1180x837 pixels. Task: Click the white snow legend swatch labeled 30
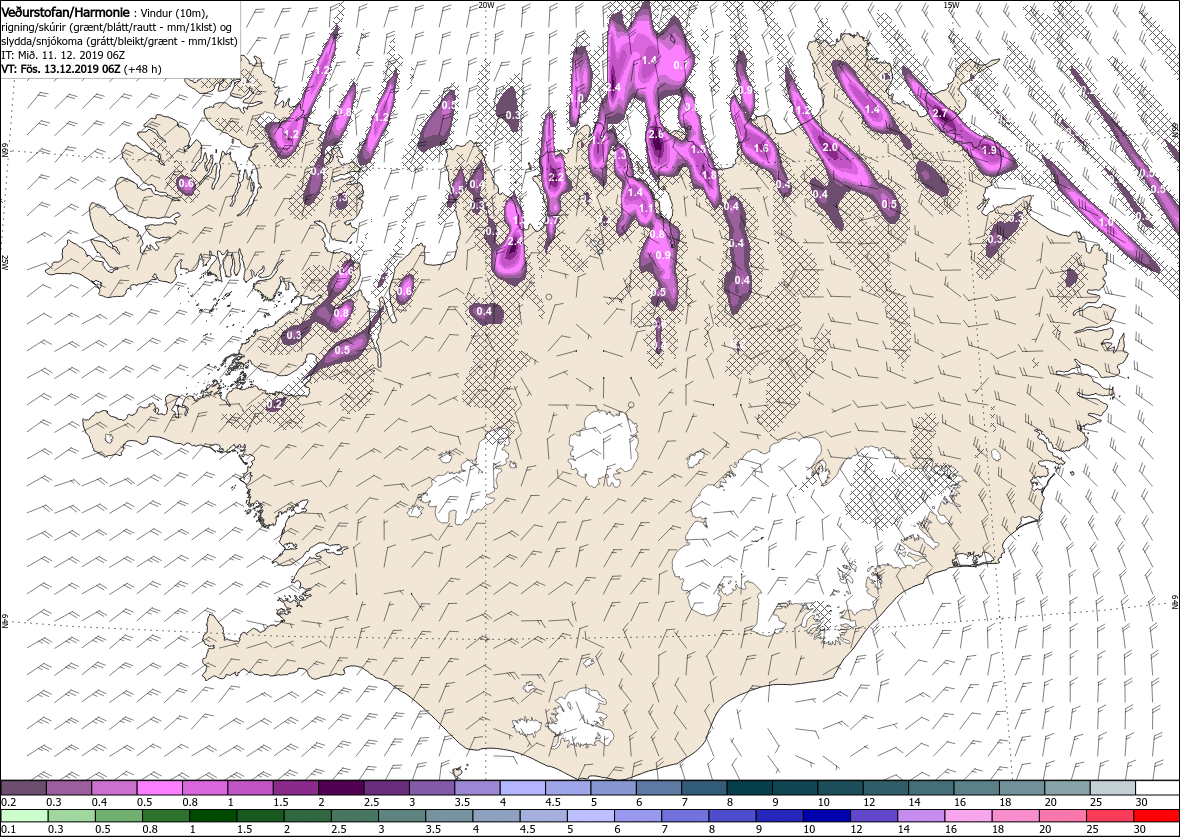1157,788
